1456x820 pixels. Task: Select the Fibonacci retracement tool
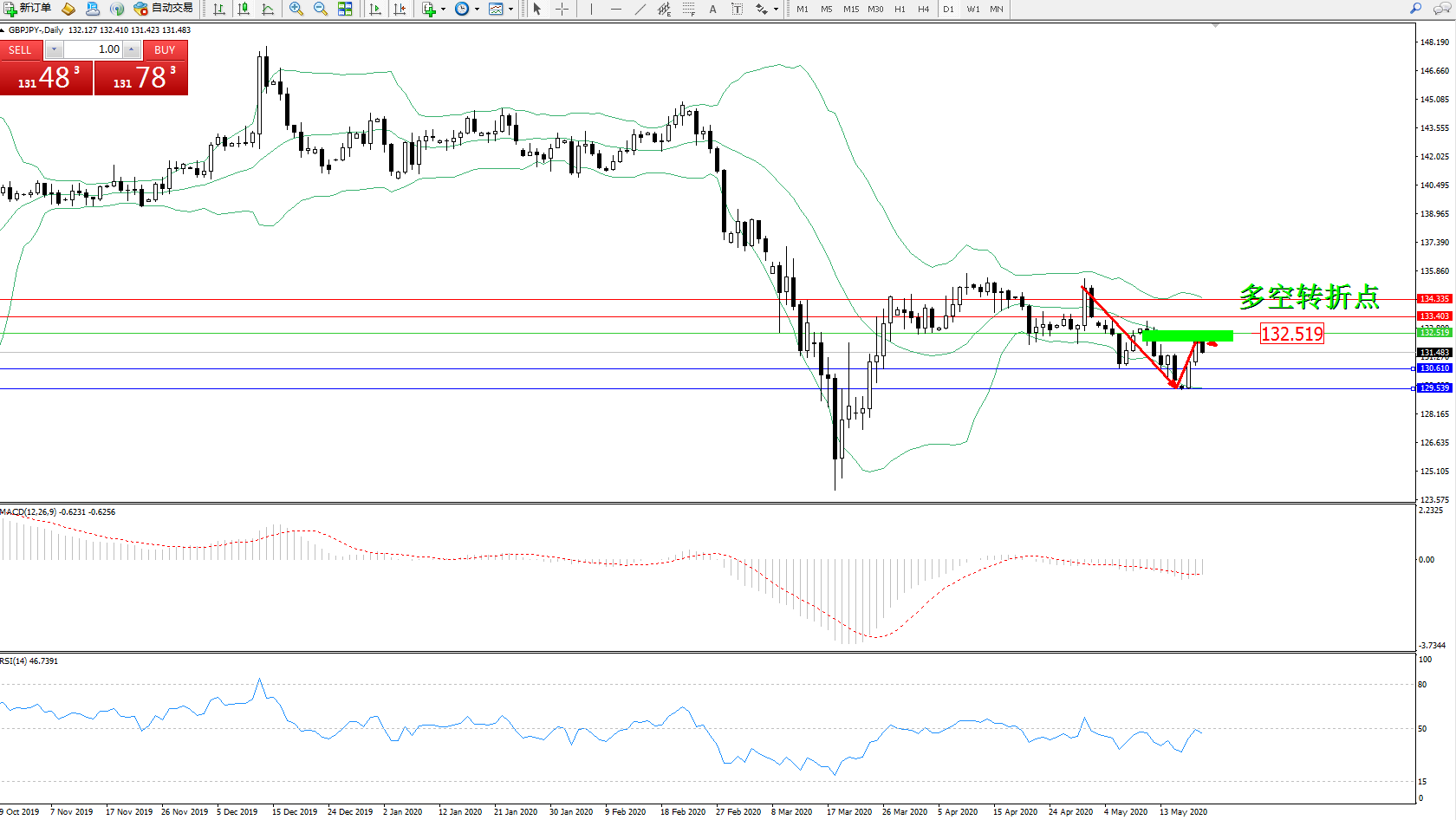point(688,9)
